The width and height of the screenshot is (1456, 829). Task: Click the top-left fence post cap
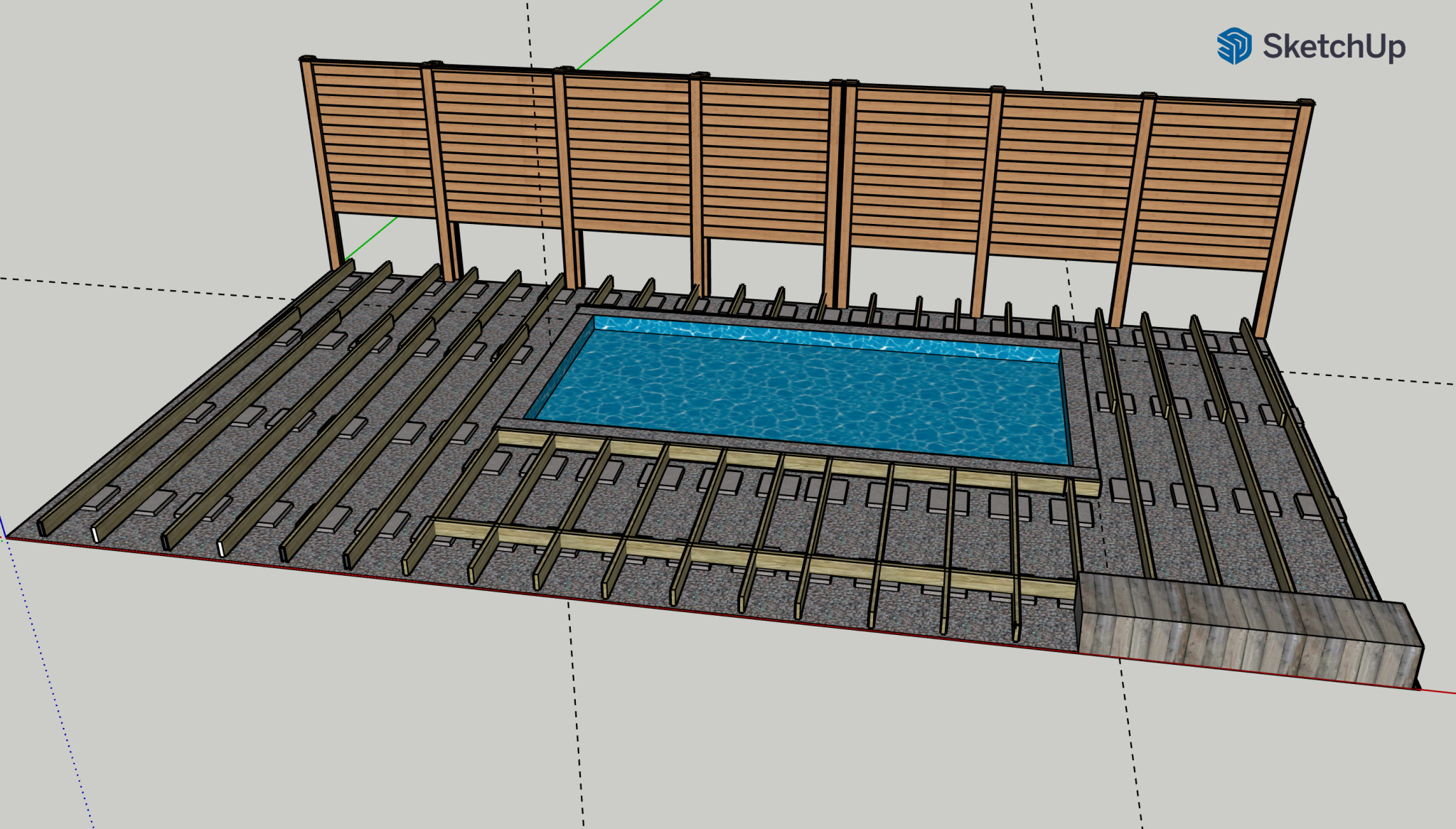307,58
